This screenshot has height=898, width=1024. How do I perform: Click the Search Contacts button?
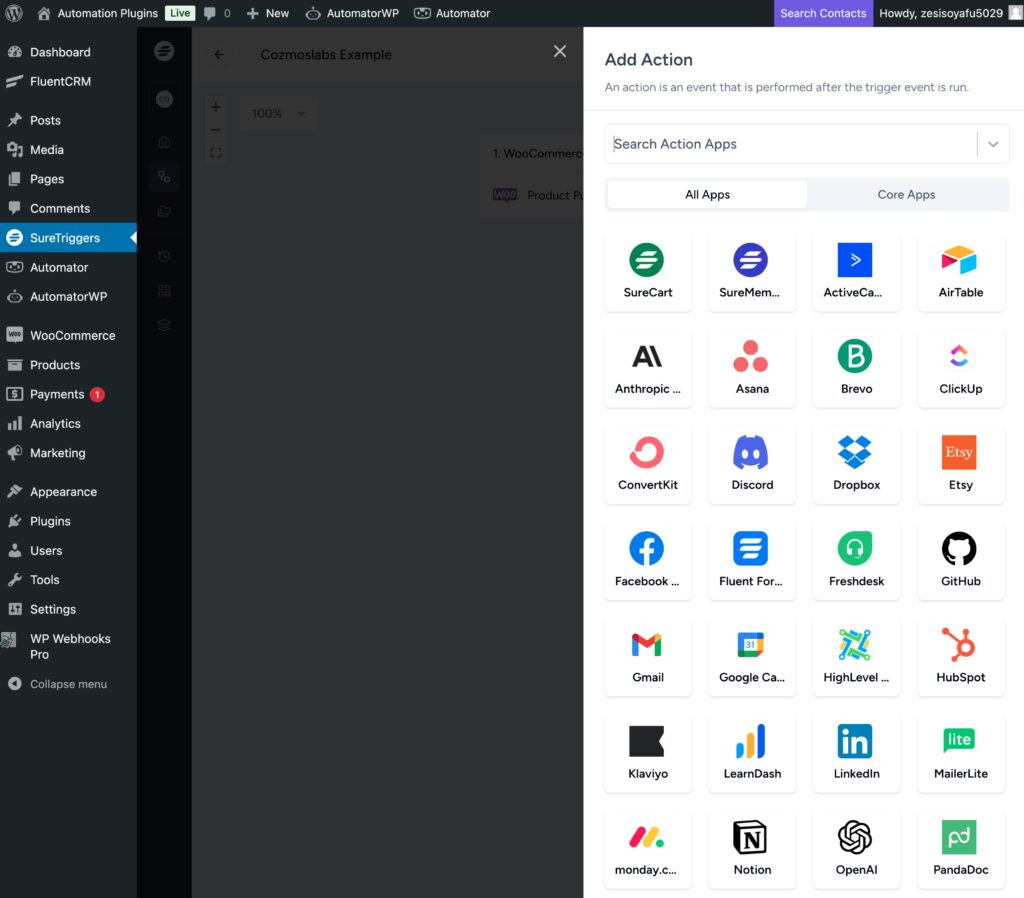point(823,13)
